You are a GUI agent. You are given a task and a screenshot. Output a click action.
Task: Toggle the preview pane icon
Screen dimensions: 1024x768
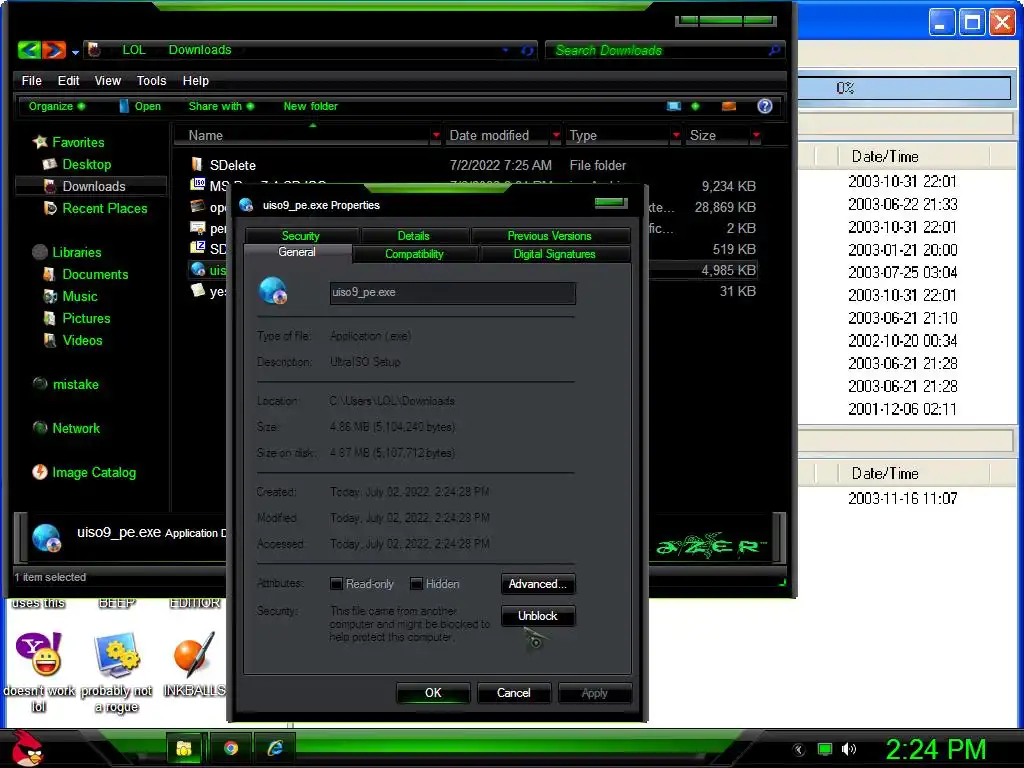tap(729, 106)
